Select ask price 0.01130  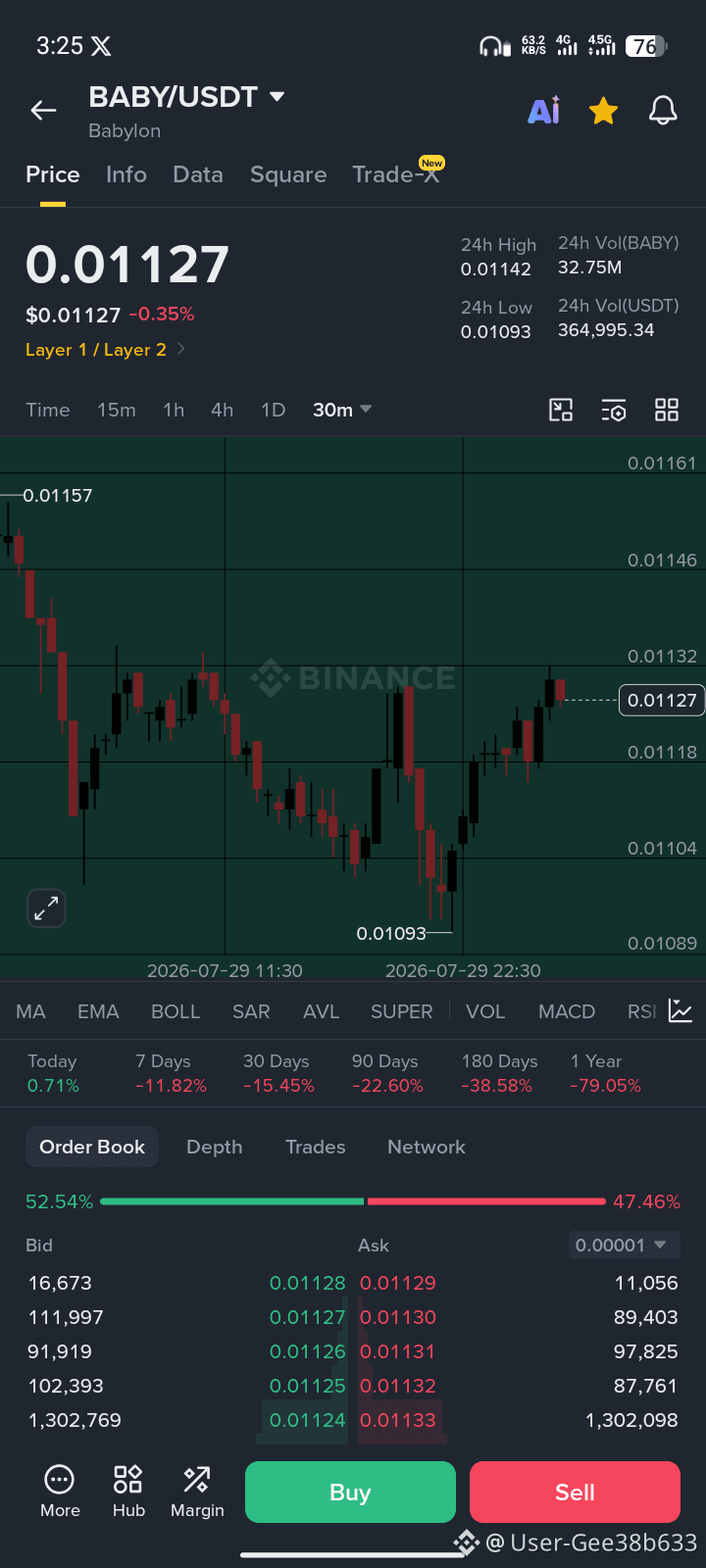click(398, 1317)
